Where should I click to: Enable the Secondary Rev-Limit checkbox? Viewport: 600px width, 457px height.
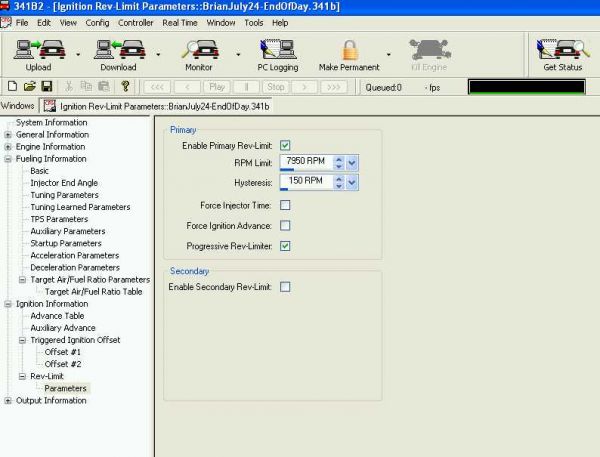coord(285,287)
